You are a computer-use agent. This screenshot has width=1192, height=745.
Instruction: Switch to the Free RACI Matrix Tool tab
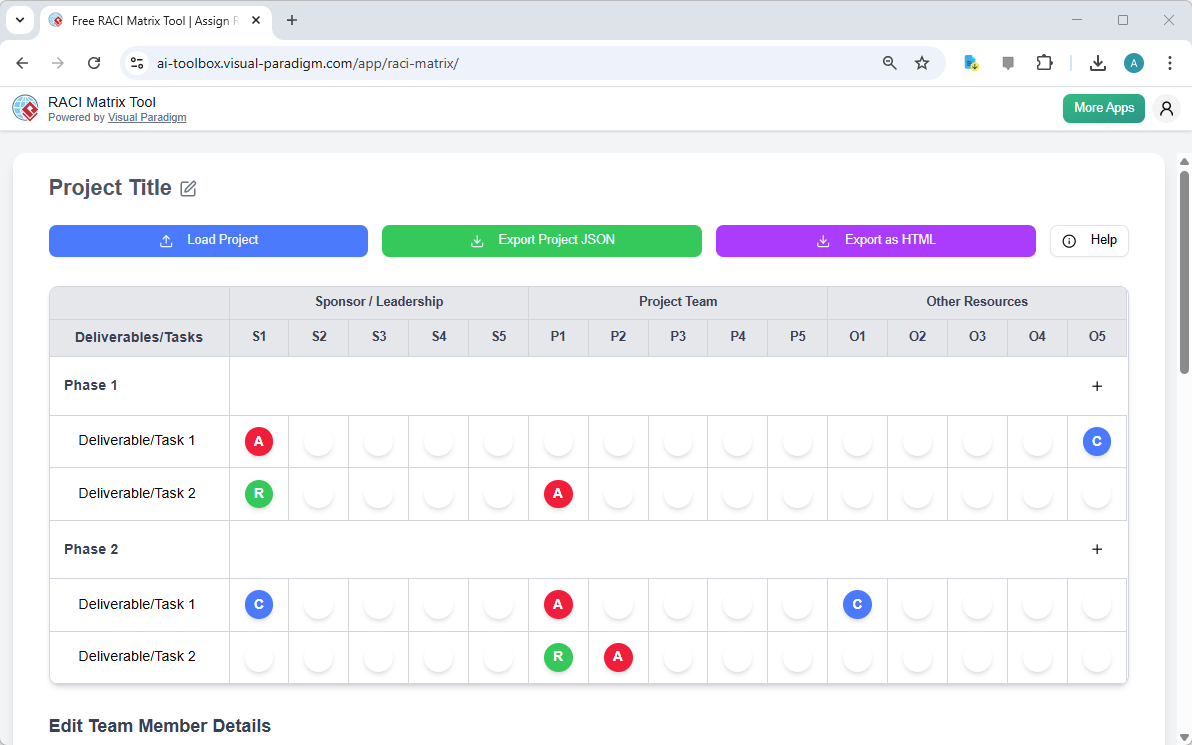tap(140, 20)
